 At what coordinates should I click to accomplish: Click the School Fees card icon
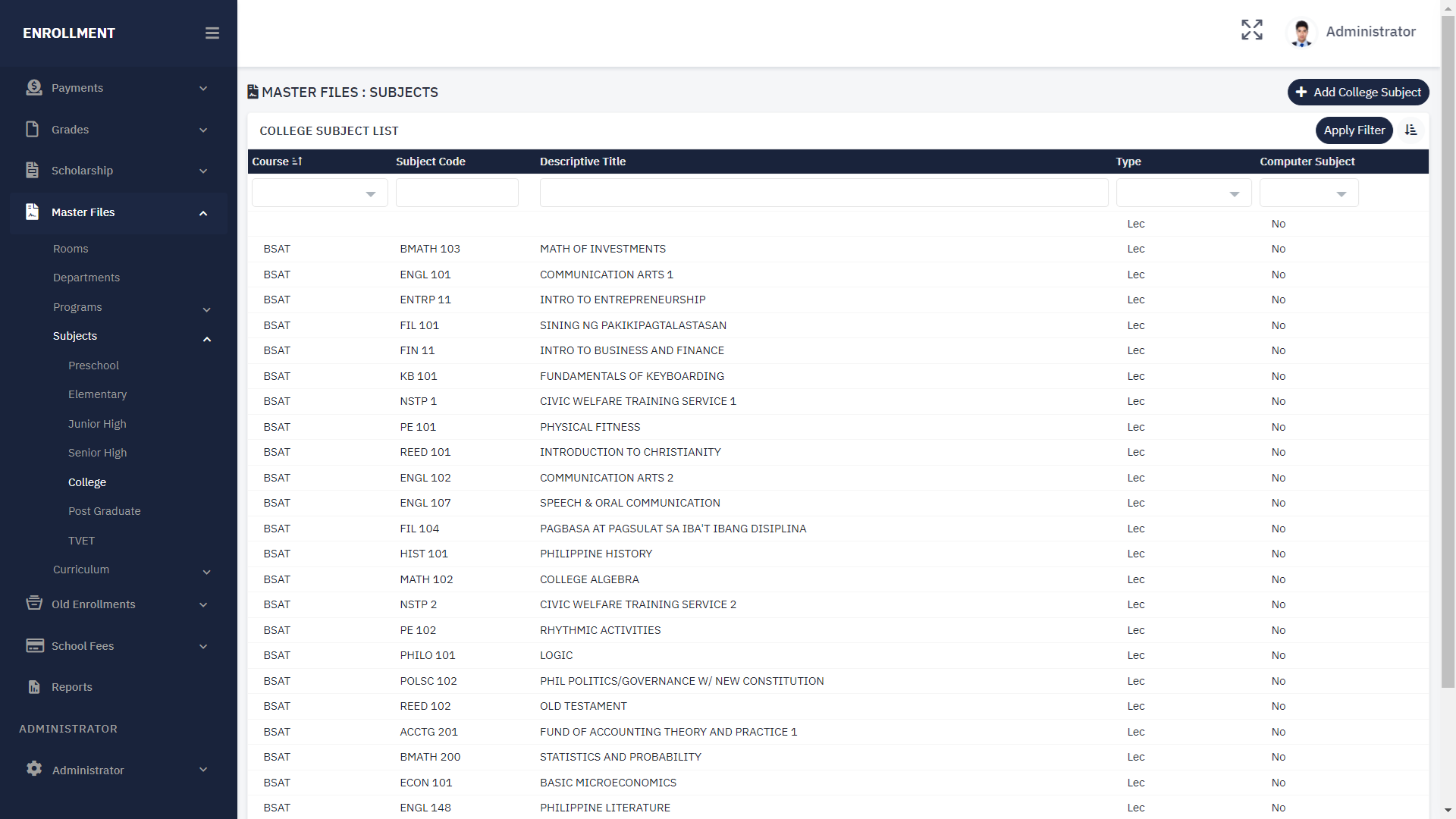pyautogui.click(x=34, y=645)
